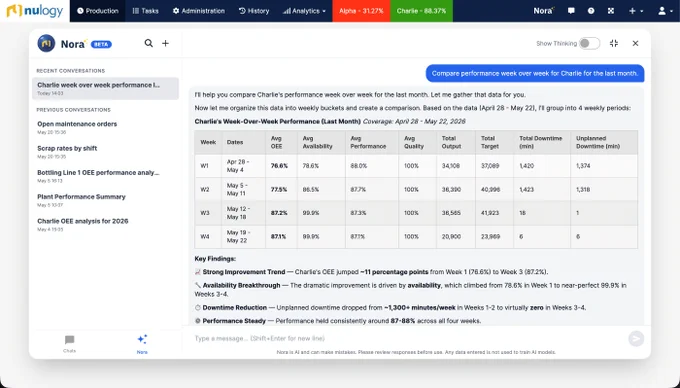Click the Key Findings heading
The width and height of the screenshot is (680, 388).
point(215,259)
